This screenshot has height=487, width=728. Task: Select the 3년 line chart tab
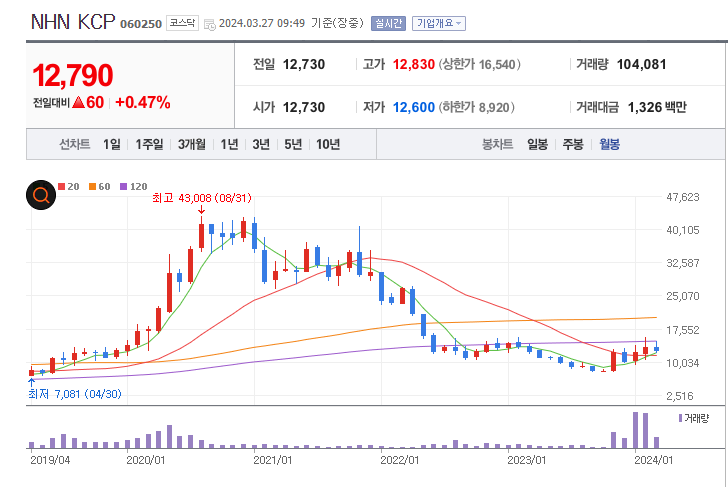tap(261, 144)
